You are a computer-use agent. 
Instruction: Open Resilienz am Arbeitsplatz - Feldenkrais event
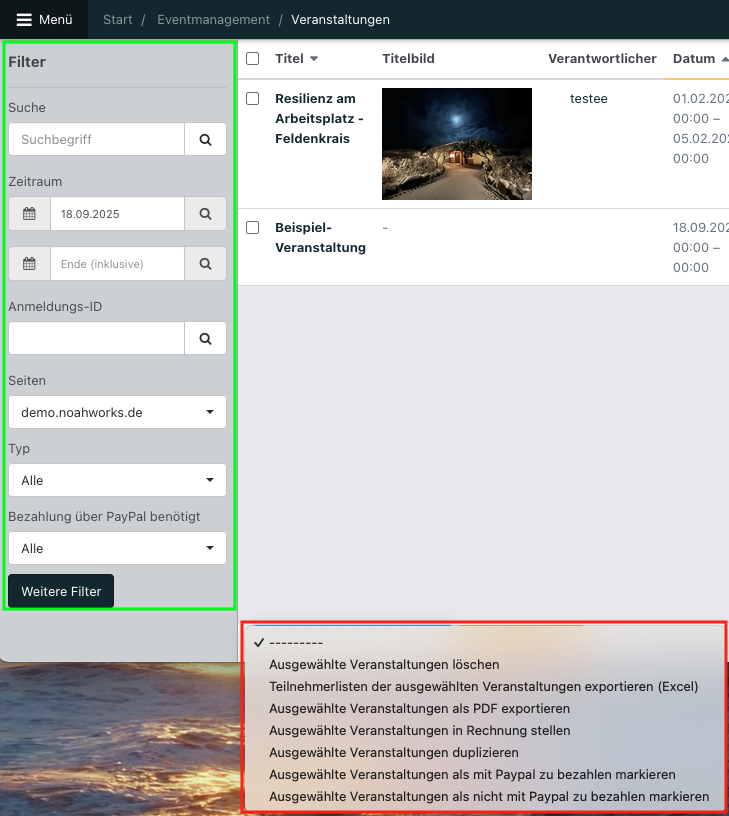pyautogui.click(x=319, y=119)
